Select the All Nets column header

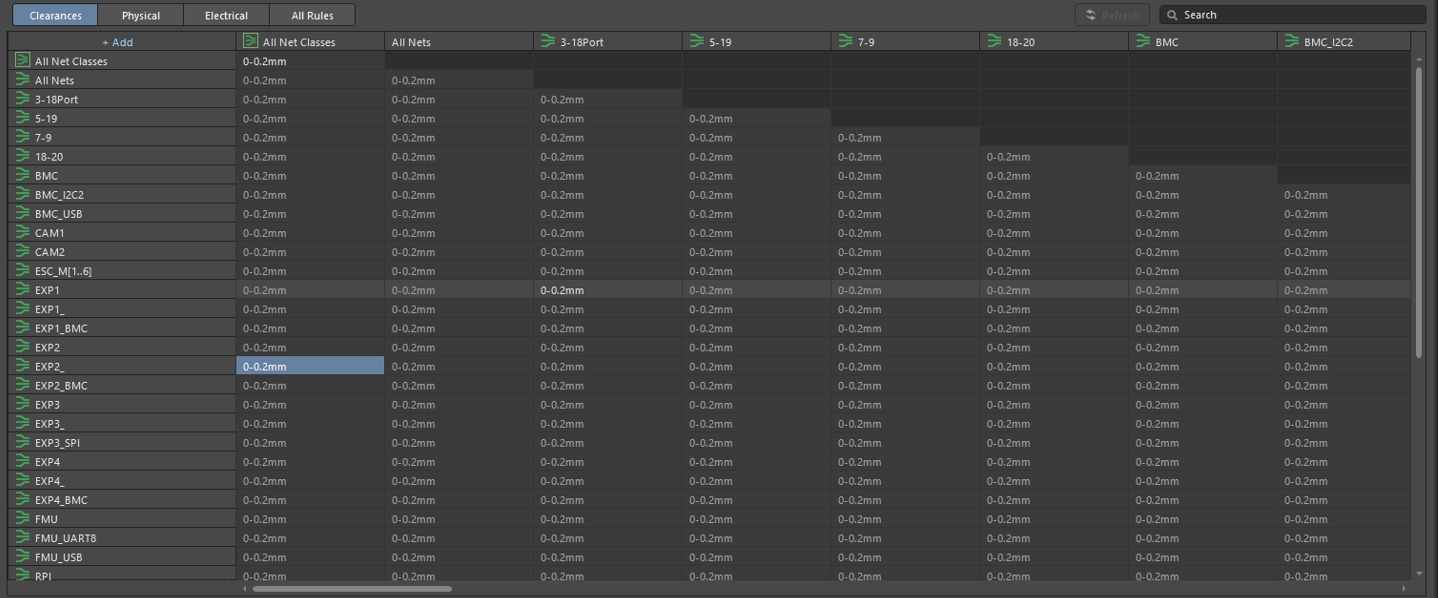[458, 42]
